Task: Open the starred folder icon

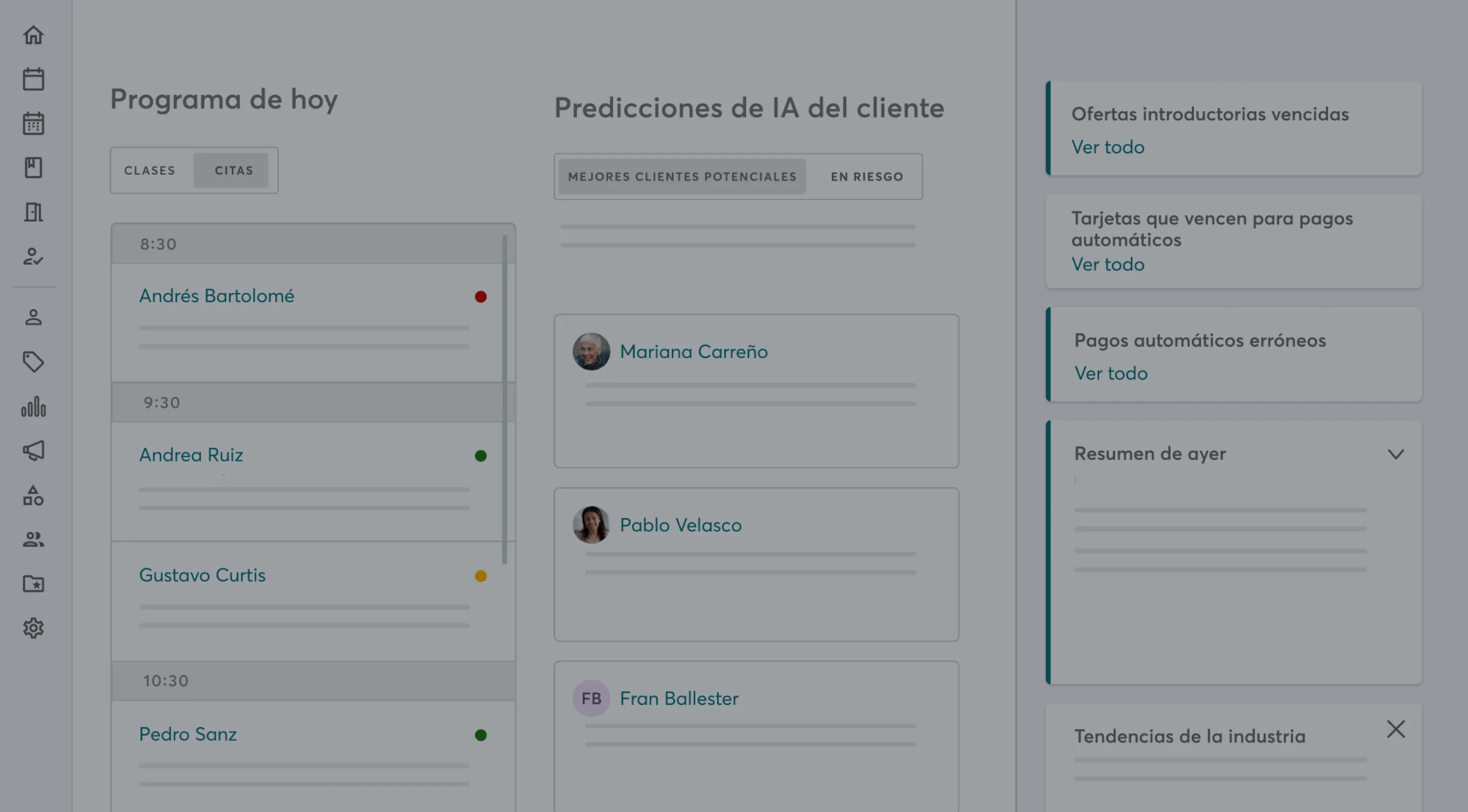Action: [x=34, y=584]
